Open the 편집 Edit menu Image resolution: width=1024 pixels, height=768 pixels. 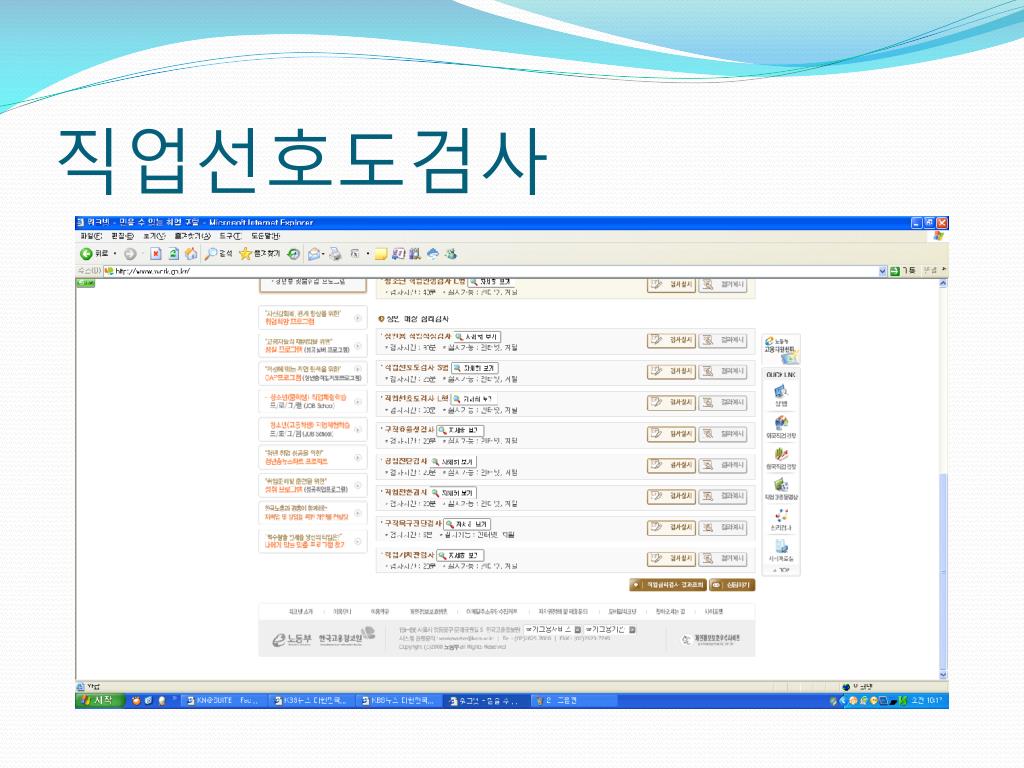point(122,236)
